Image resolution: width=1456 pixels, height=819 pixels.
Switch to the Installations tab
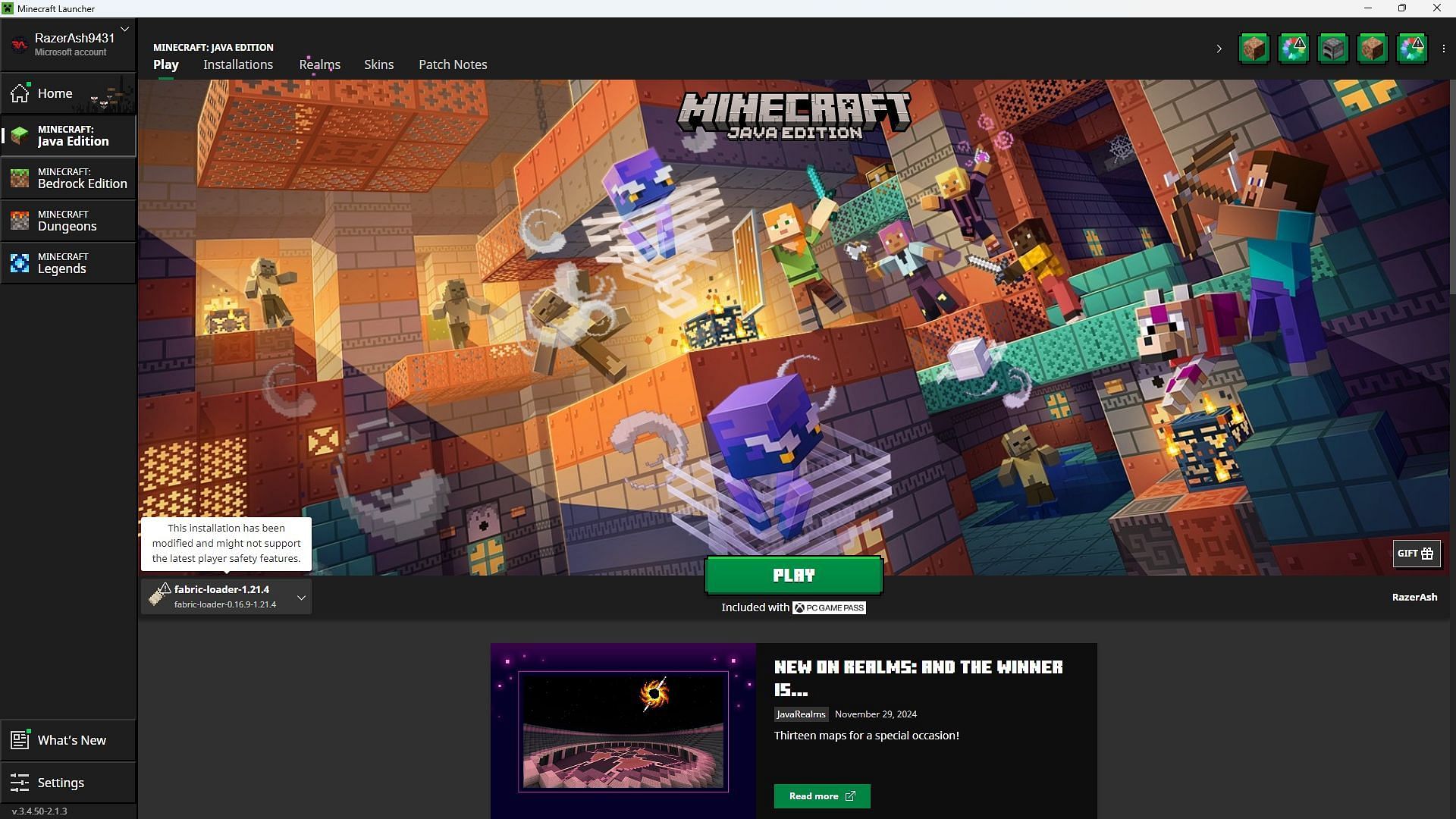(238, 64)
